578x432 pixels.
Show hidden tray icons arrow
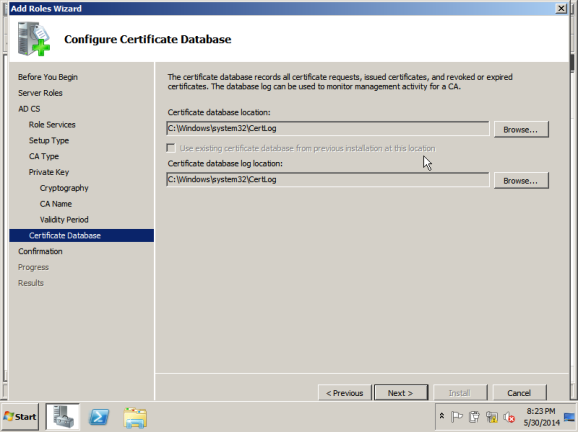tap(442, 416)
